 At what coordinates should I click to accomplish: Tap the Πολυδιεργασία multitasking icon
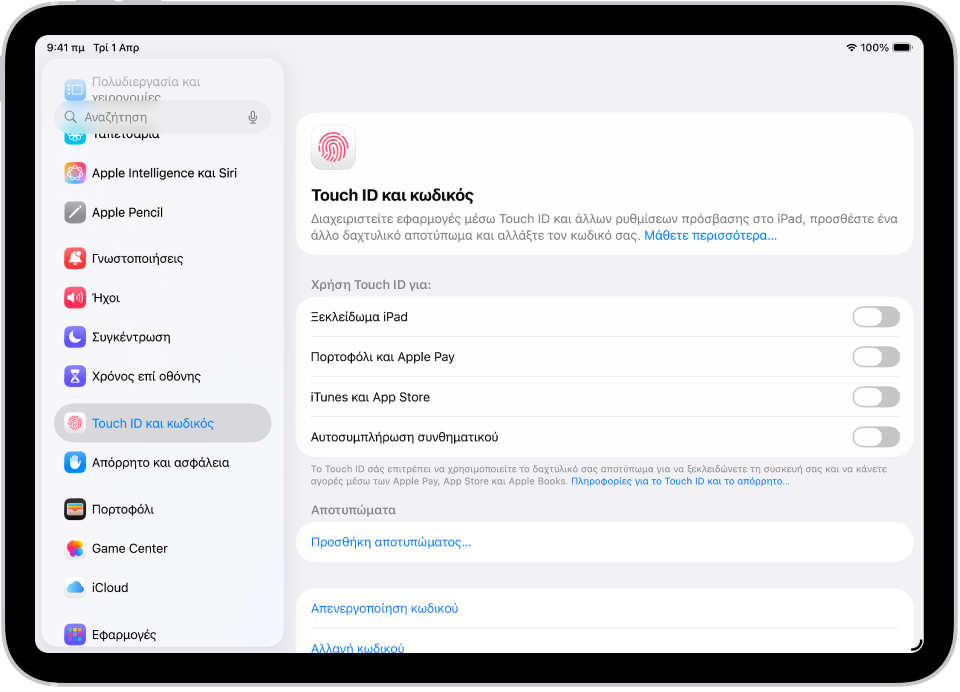(75, 90)
